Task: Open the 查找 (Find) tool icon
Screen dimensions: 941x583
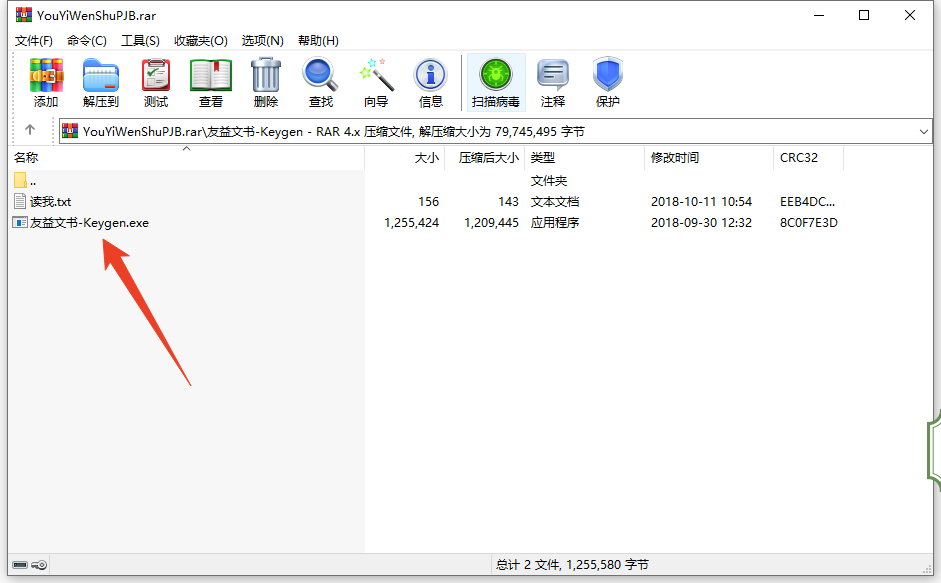Action: [x=320, y=82]
